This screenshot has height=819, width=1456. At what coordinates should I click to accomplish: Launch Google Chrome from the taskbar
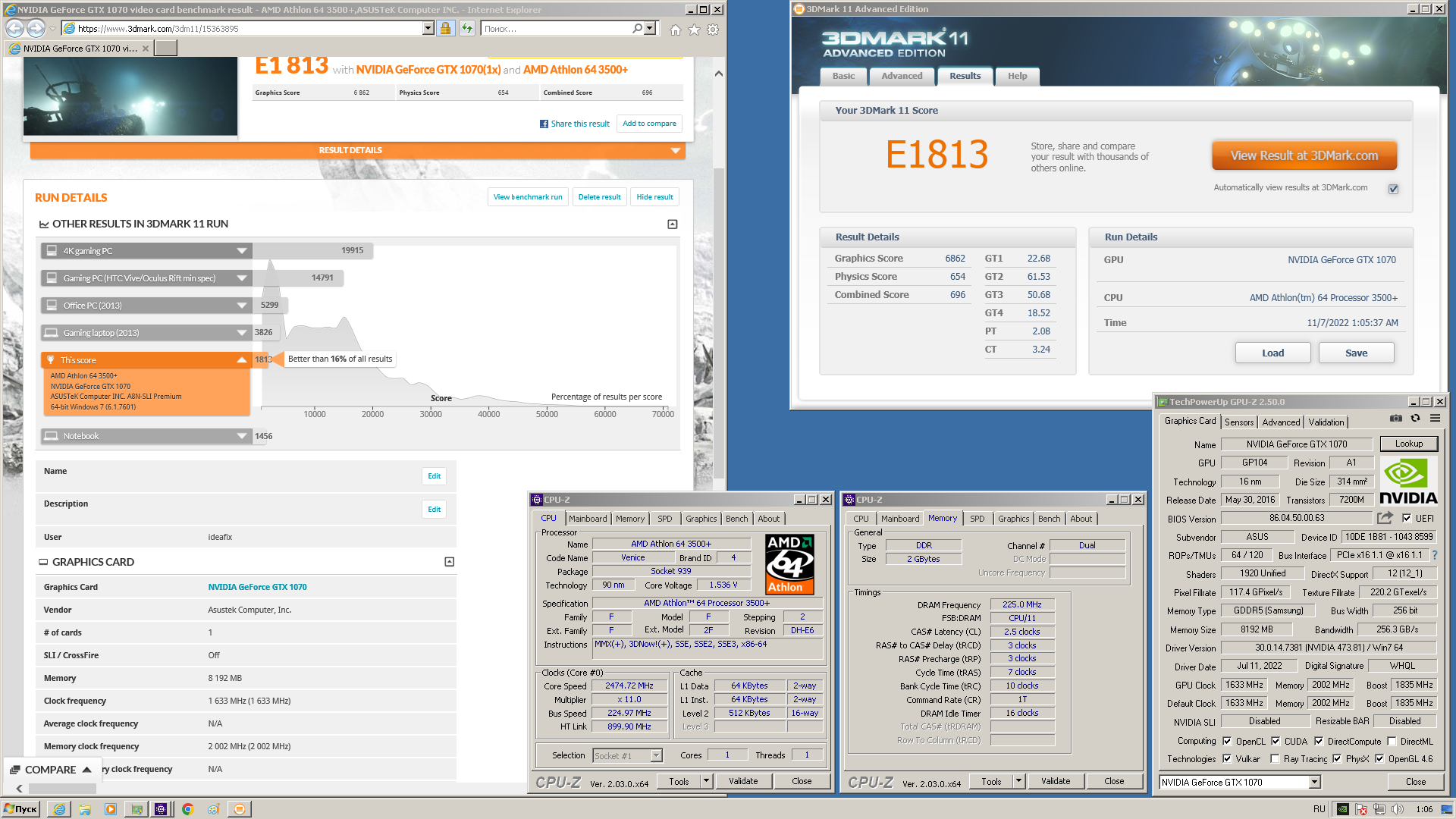pos(187,809)
